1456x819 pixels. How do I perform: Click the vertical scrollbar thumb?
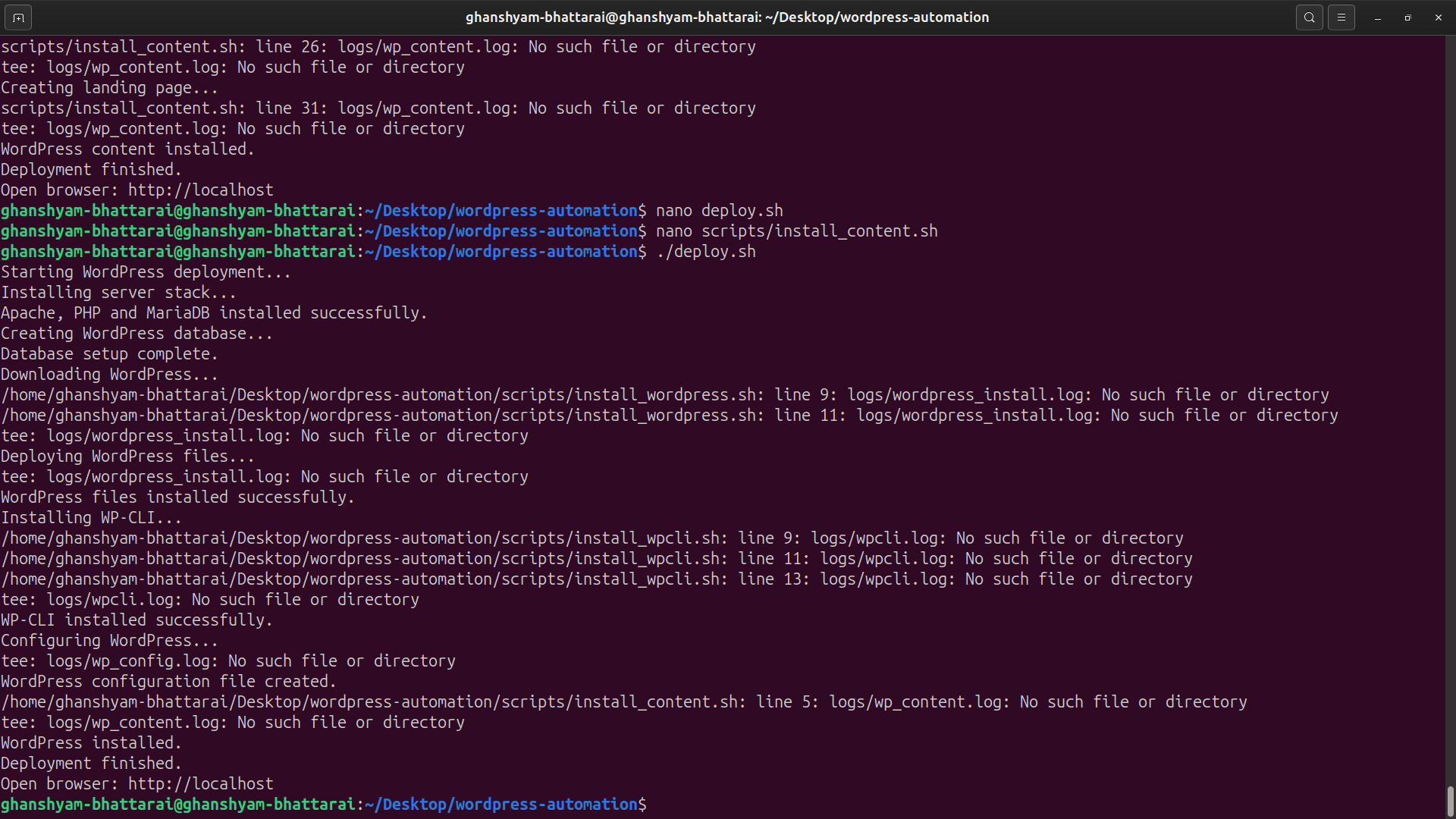tap(1450, 801)
